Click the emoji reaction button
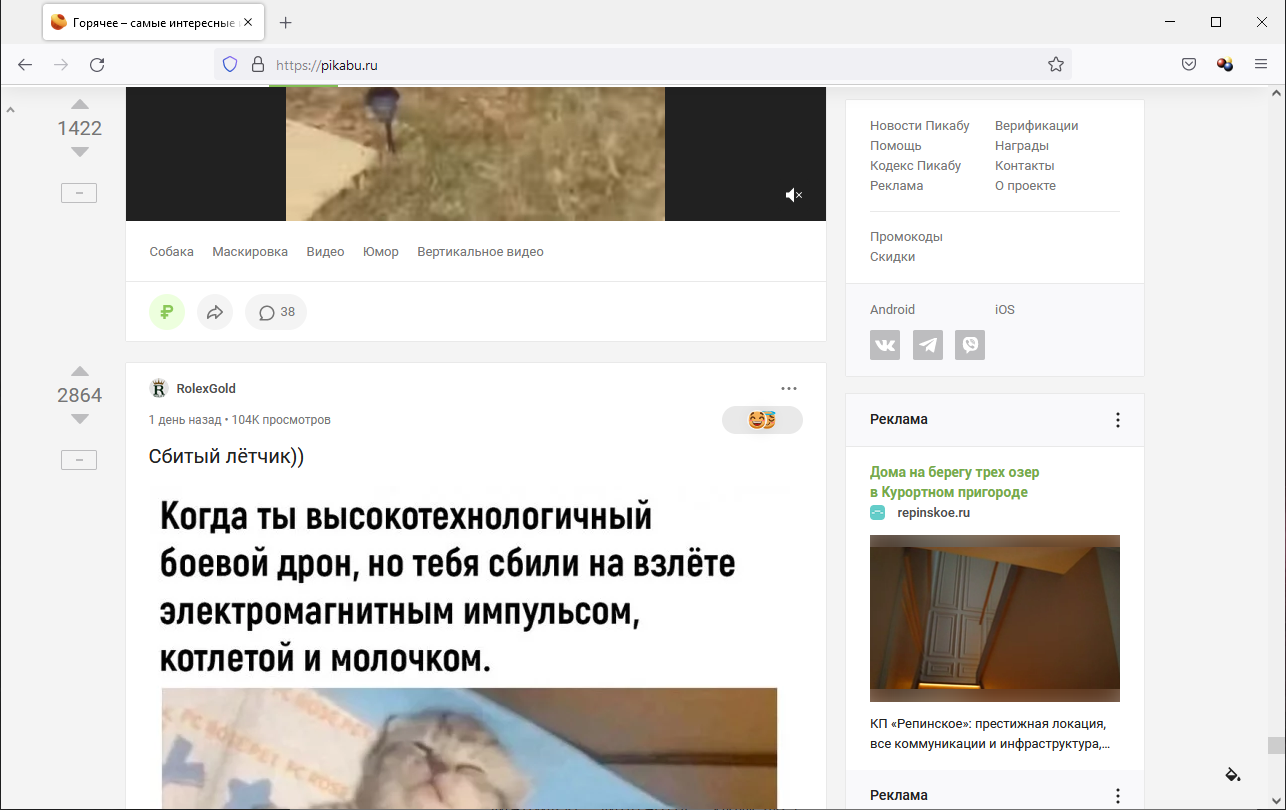Screen dimensions: 1286x810 point(762,420)
